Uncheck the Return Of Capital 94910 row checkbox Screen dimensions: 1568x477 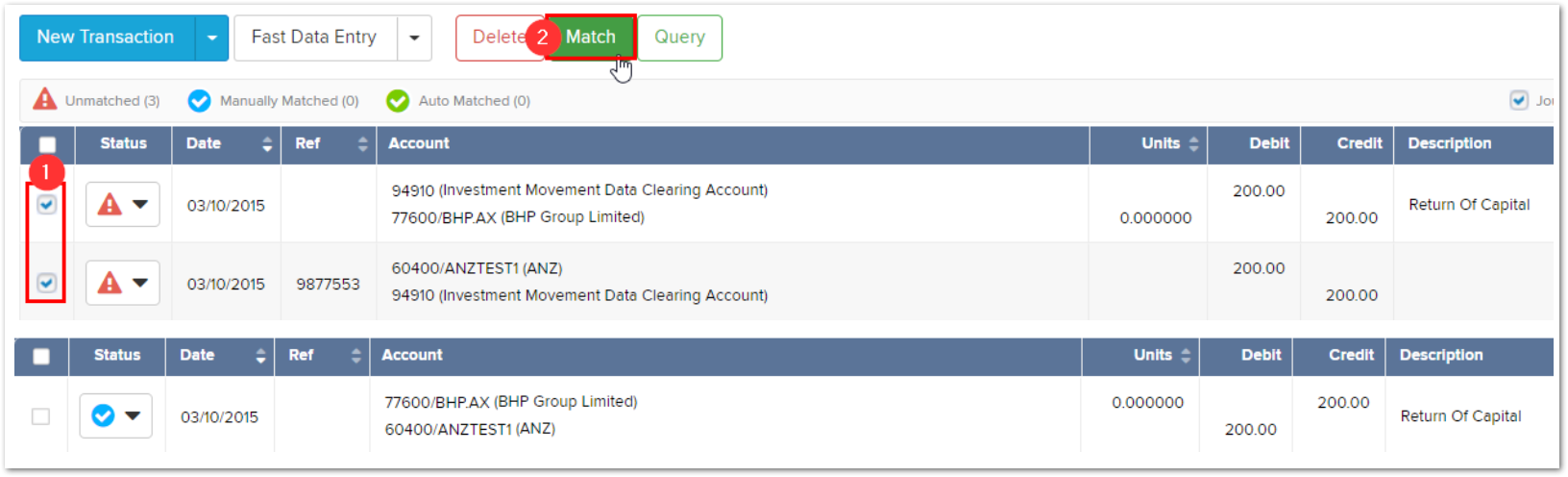click(x=46, y=205)
